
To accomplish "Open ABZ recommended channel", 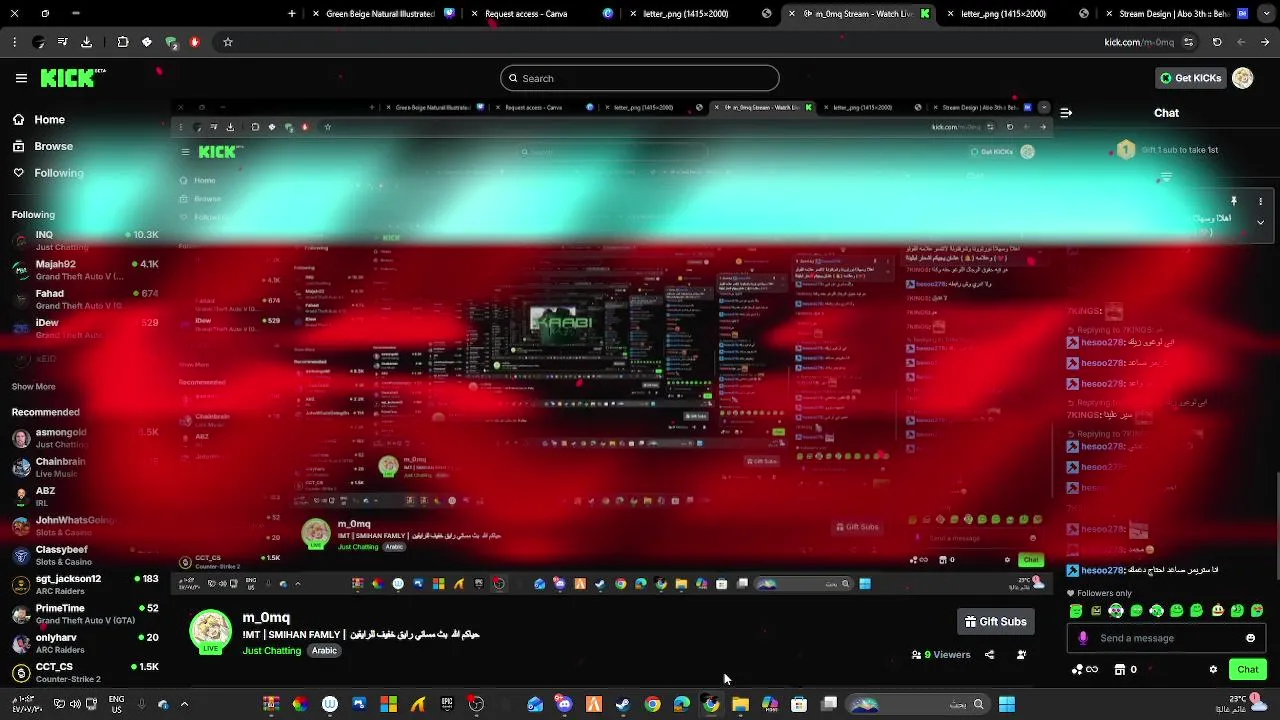I will 85,496.
